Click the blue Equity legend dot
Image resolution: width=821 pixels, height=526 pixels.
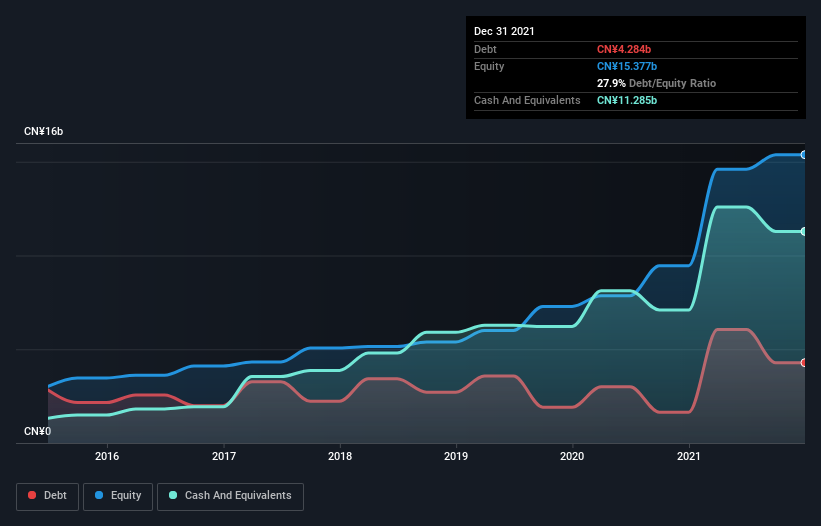[99, 495]
